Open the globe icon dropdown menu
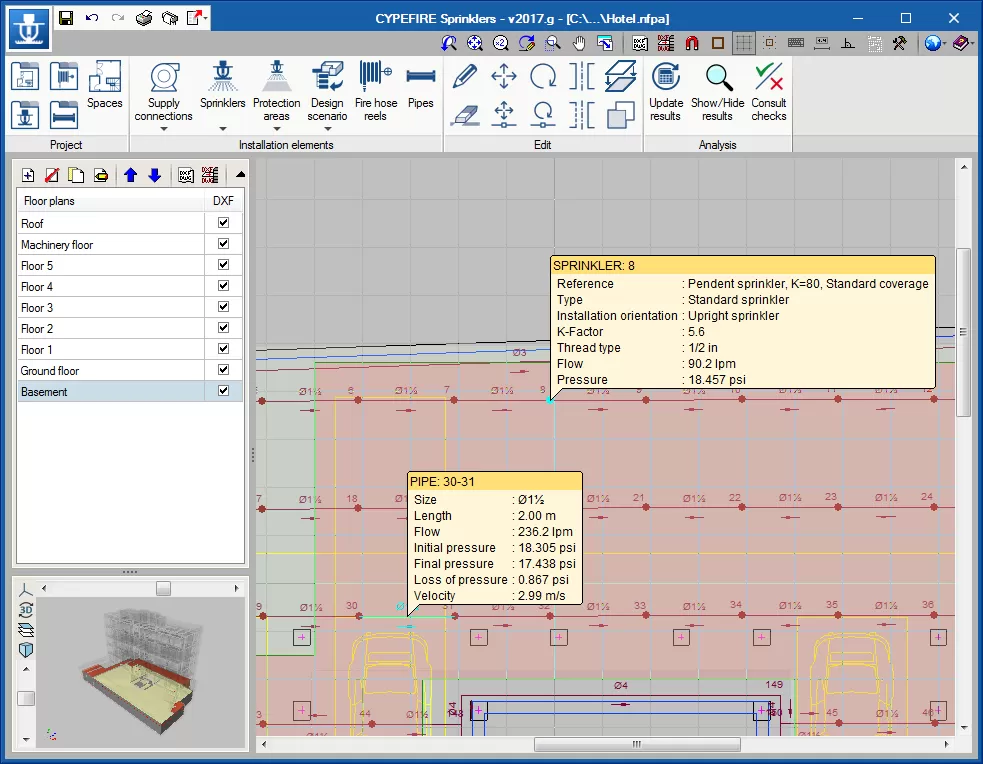 tap(944, 43)
